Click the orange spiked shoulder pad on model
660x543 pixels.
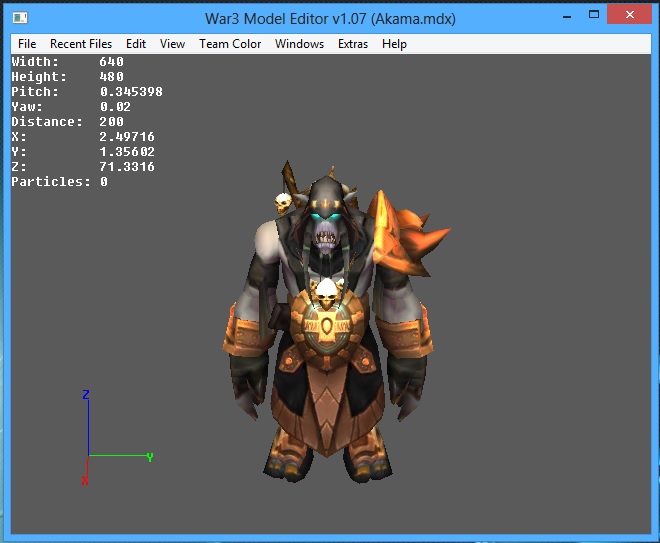[x=407, y=234]
